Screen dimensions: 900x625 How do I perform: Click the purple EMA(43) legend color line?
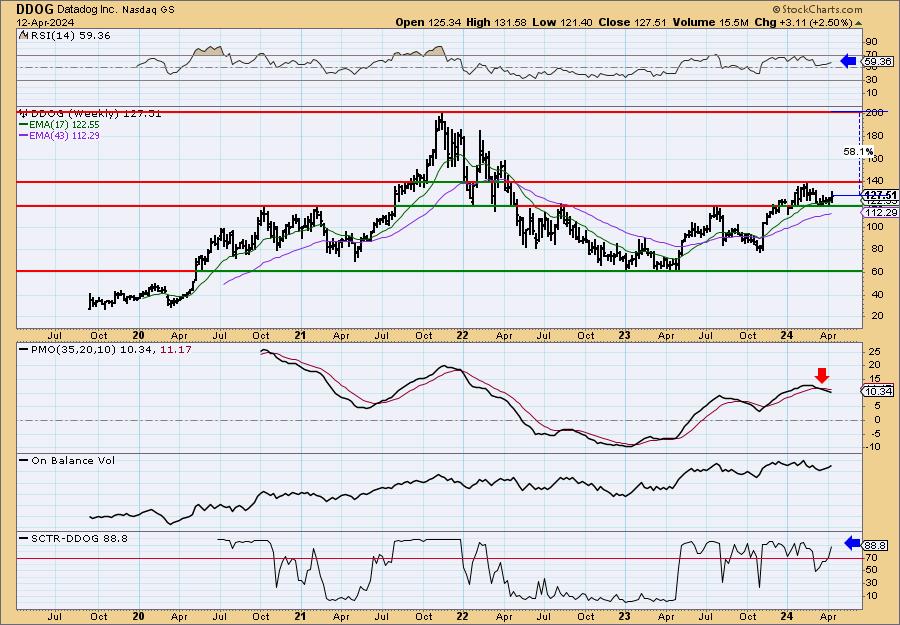click(24, 135)
